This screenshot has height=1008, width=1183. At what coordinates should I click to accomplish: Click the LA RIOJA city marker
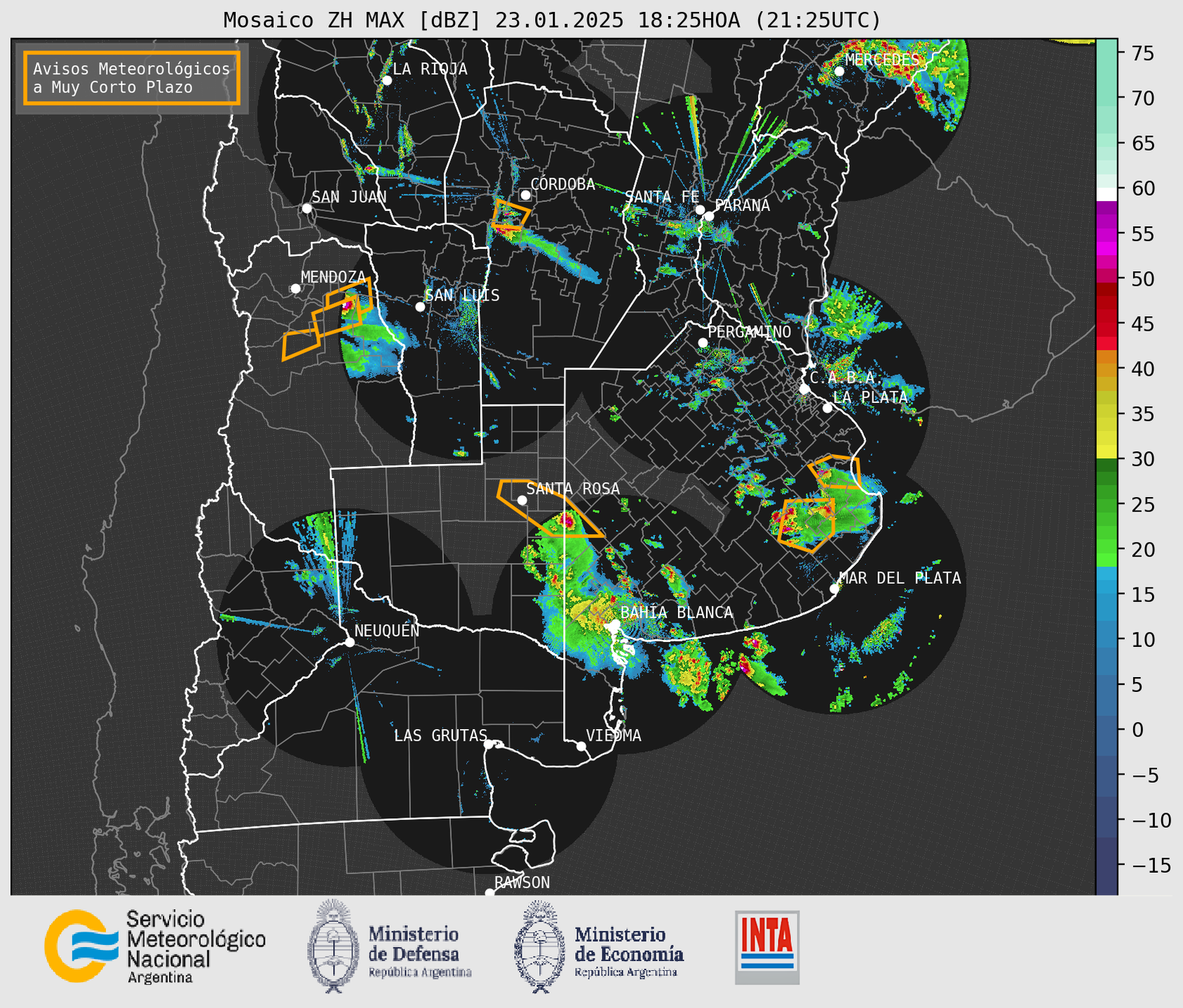[x=386, y=81]
